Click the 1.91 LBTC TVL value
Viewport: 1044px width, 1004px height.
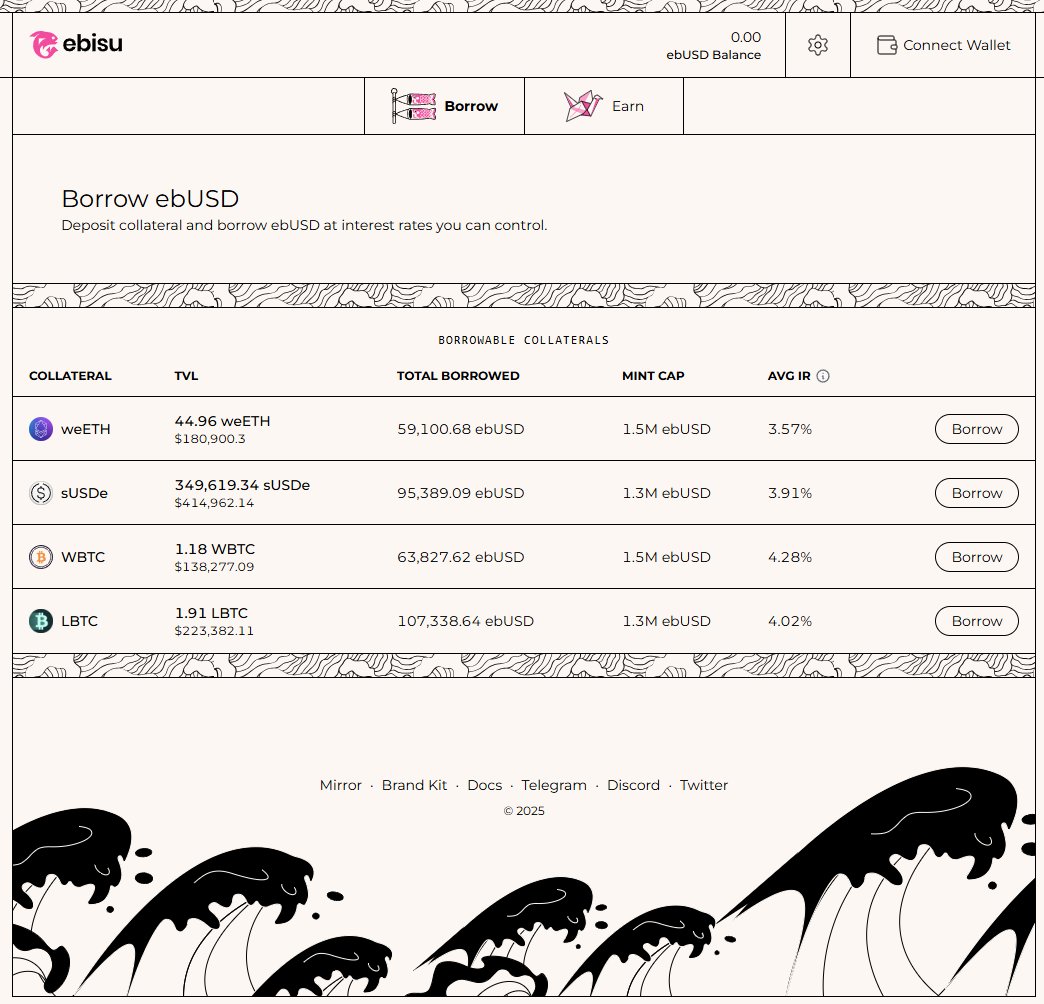point(211,613)
